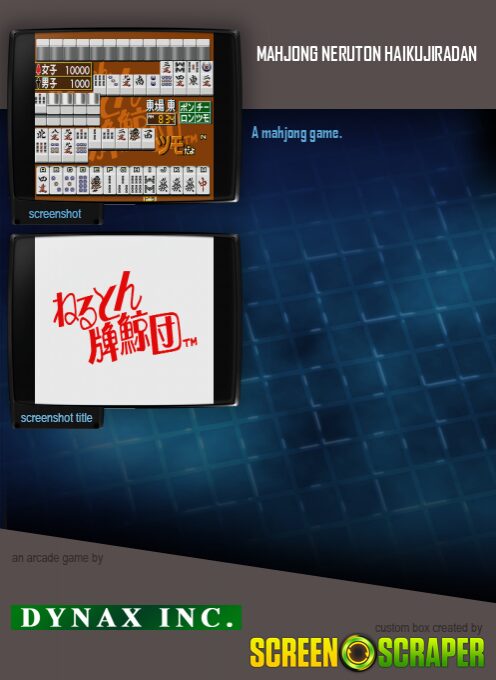Viewport: 496px width, 680px height.
Task: Click the Mahjong Neruton Haikujiradan title
Action: pyautogui.click(x=367, y=54)
